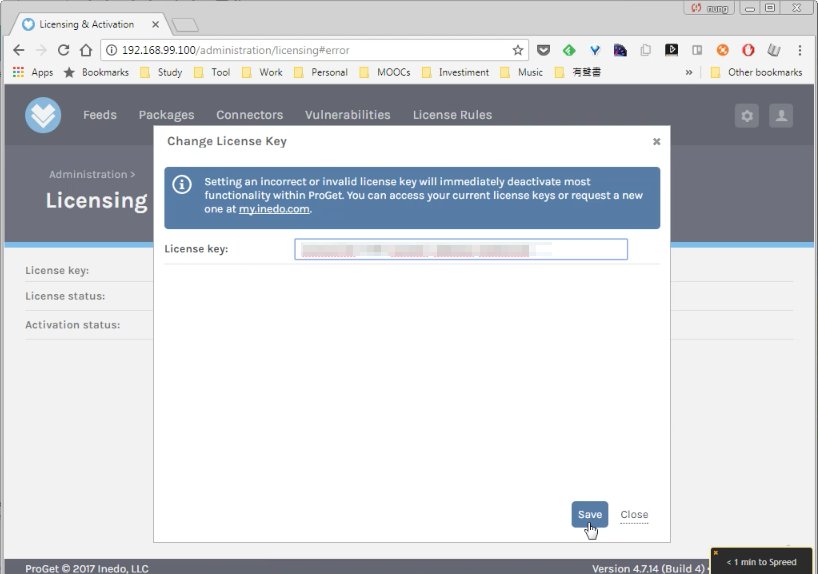Reload the page with the refresh icon
Screen dimensions: 818x574
[63, 50]
